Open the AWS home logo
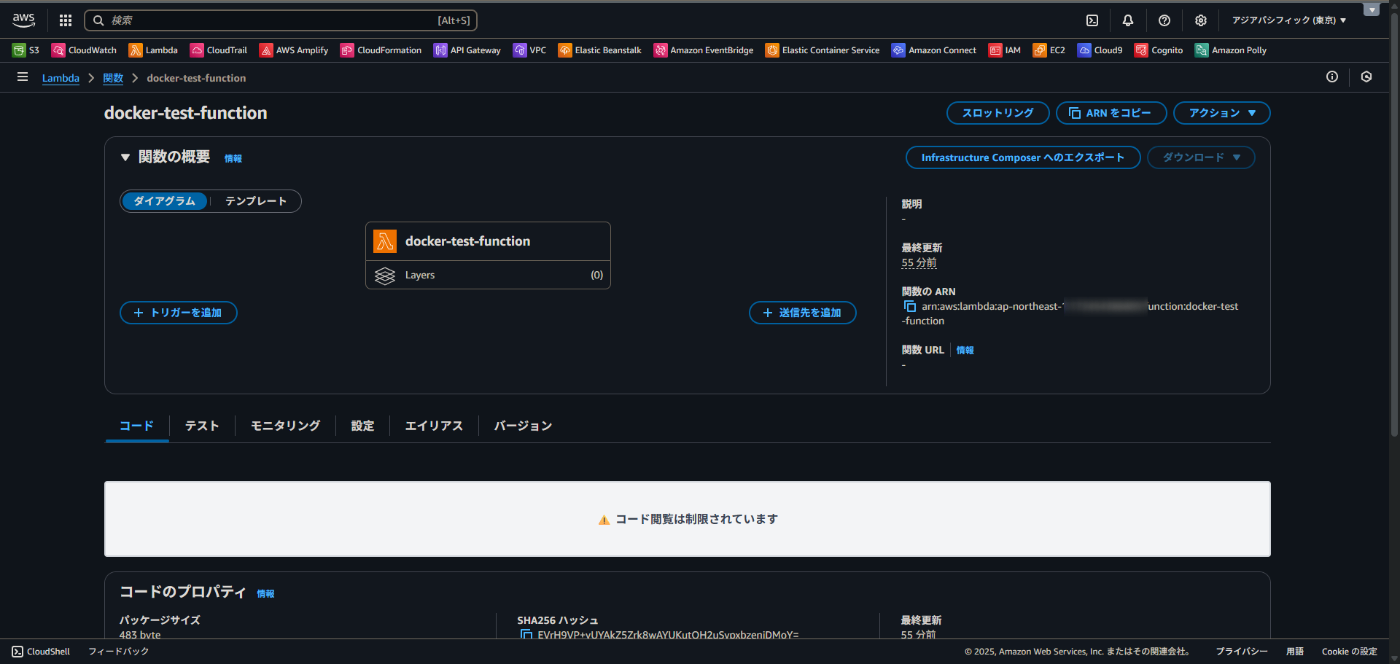Image resolution: width=1400 pixels, height=664 pixels. (x=23, y=20)
